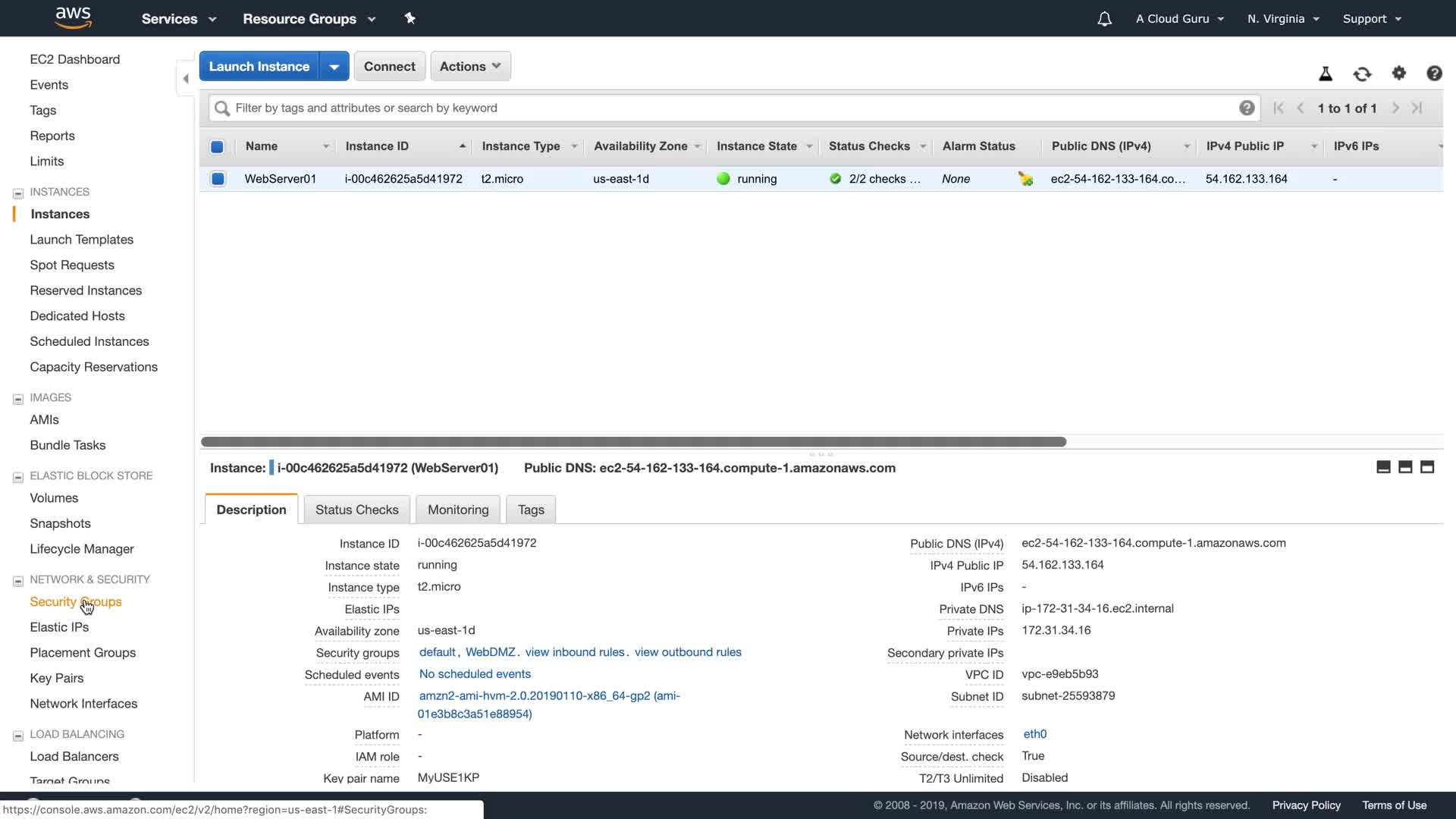Collapse the INSTANCES sidebar section
1456x819 pixels.
(18, 193)
